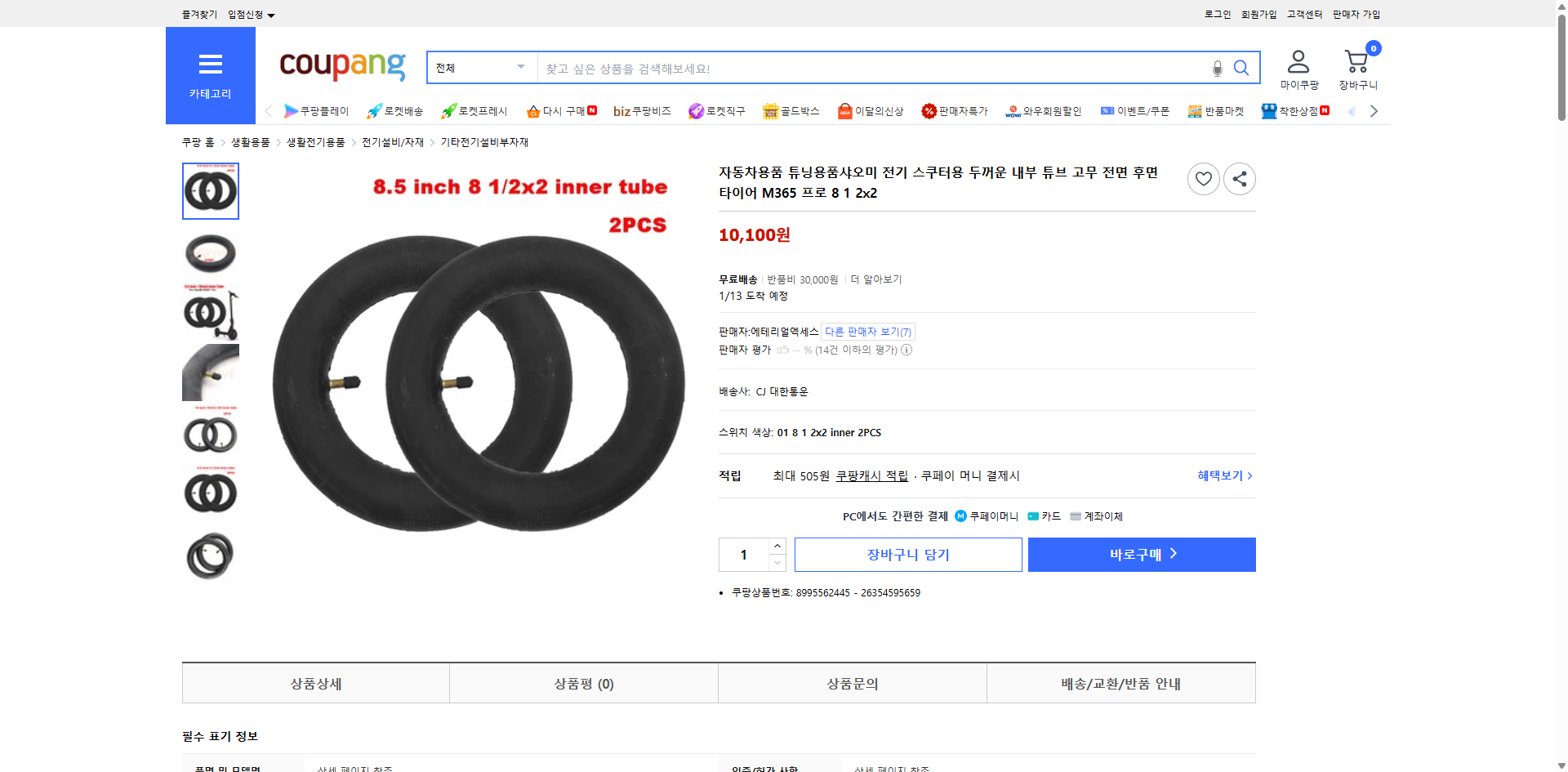Increase quantity with up arrow
The image size is (1568, 772).
[777, 546]
